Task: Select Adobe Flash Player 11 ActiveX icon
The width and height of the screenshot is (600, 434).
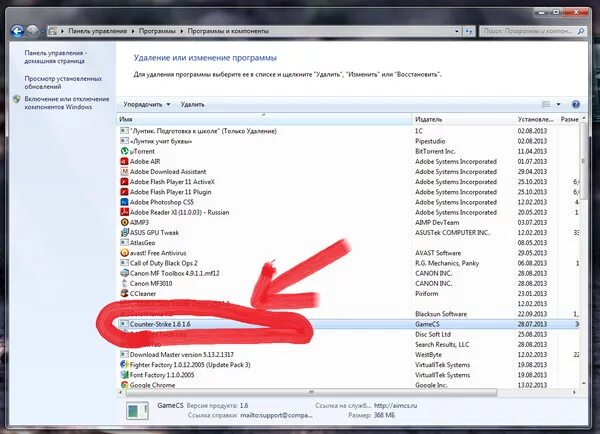Action: pyautogui.click(x=124, y=181)
